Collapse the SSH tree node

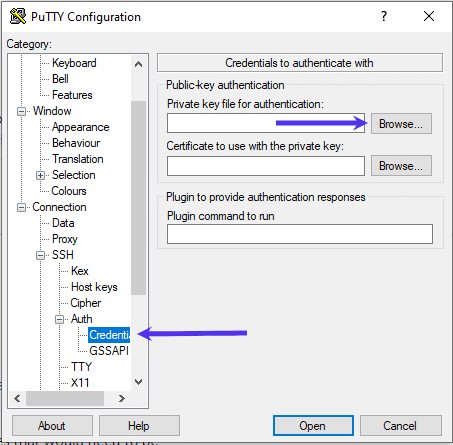[40, 255]
